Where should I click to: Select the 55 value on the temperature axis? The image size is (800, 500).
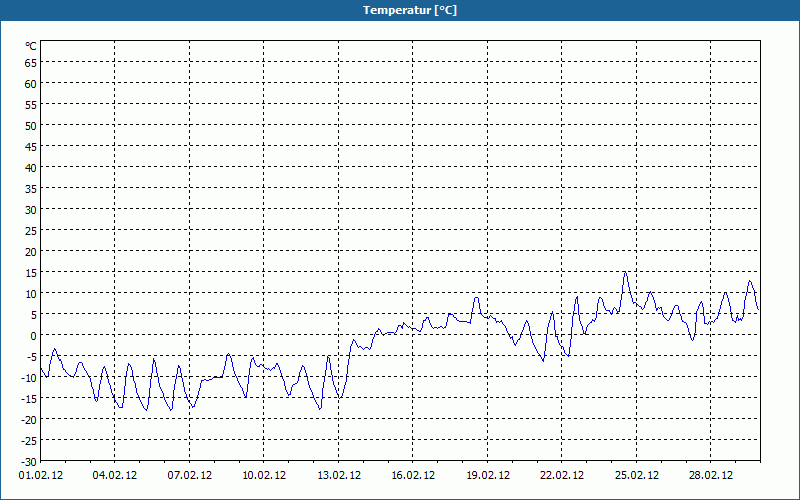coord(31,105)
